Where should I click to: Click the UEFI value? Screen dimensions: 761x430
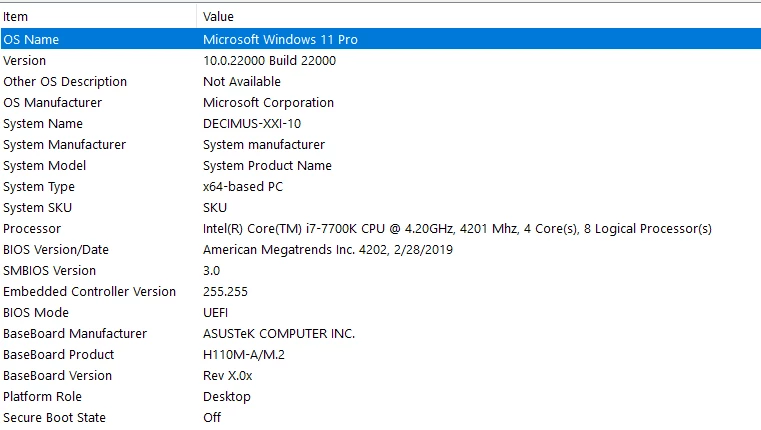[x=215, y=313]
